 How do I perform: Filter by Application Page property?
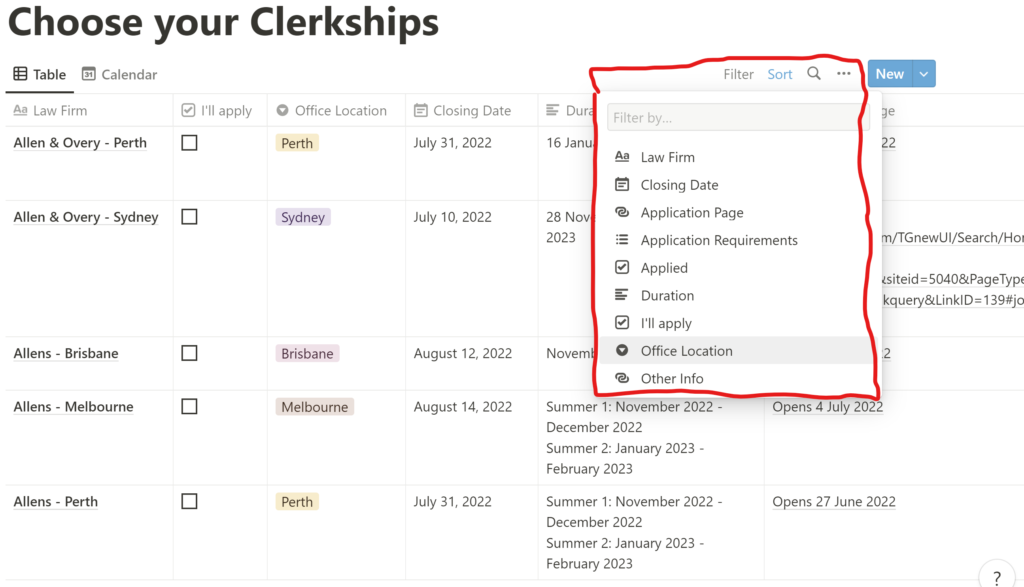(734, 212)
